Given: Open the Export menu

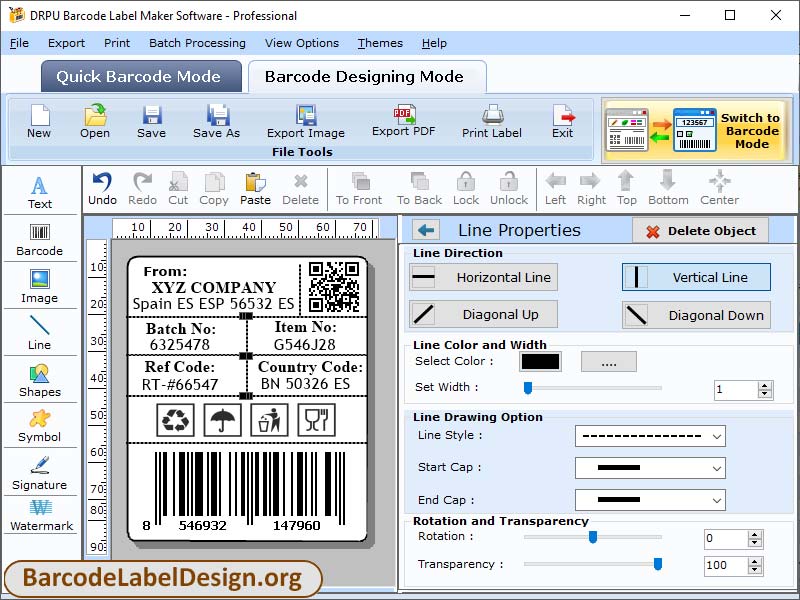Looking at the screenshot, I should pyautogui.click(x=66, y=43).
